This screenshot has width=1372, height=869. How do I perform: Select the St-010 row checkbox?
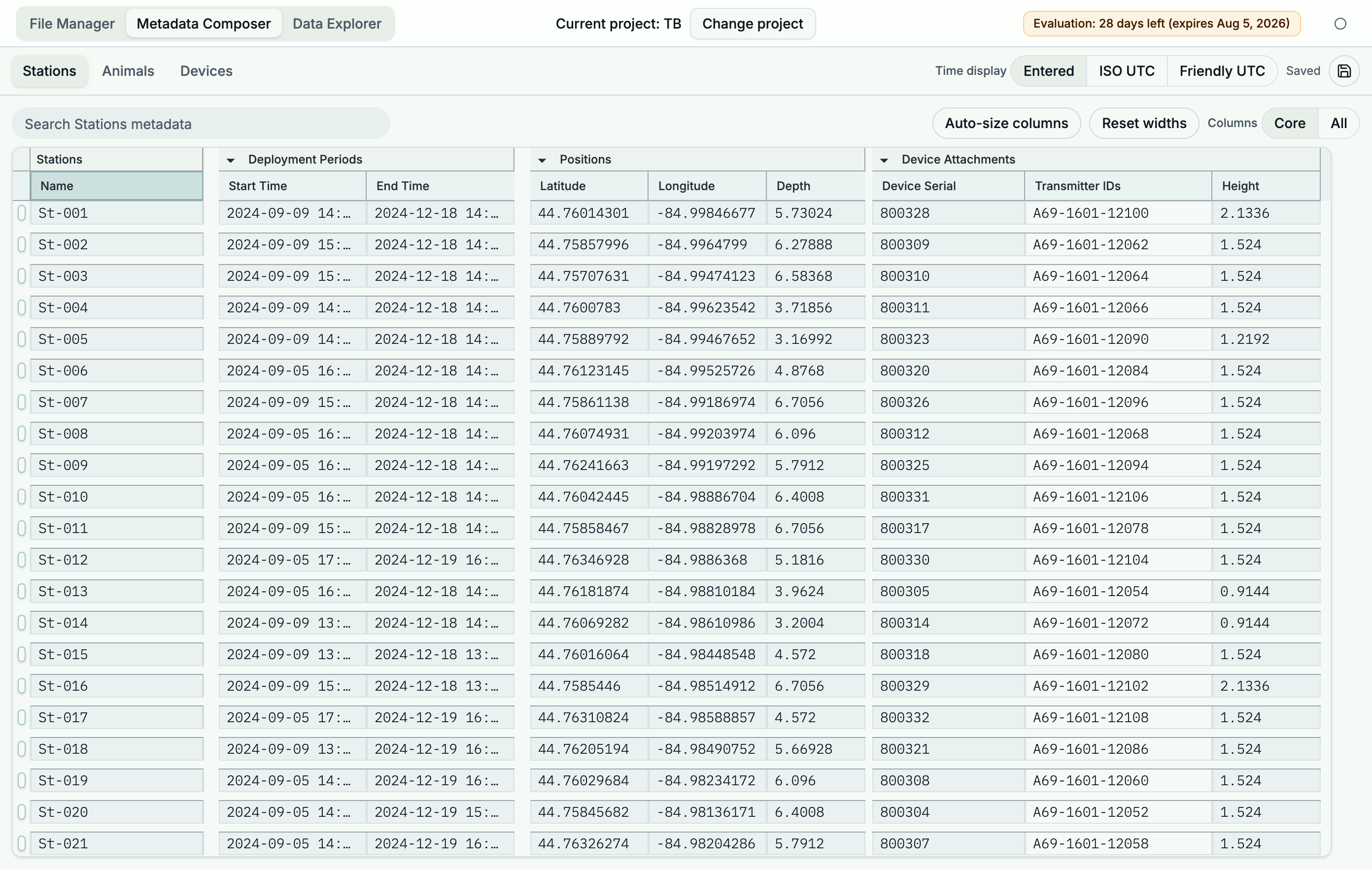pyautogui.click(x=22, y=497)
